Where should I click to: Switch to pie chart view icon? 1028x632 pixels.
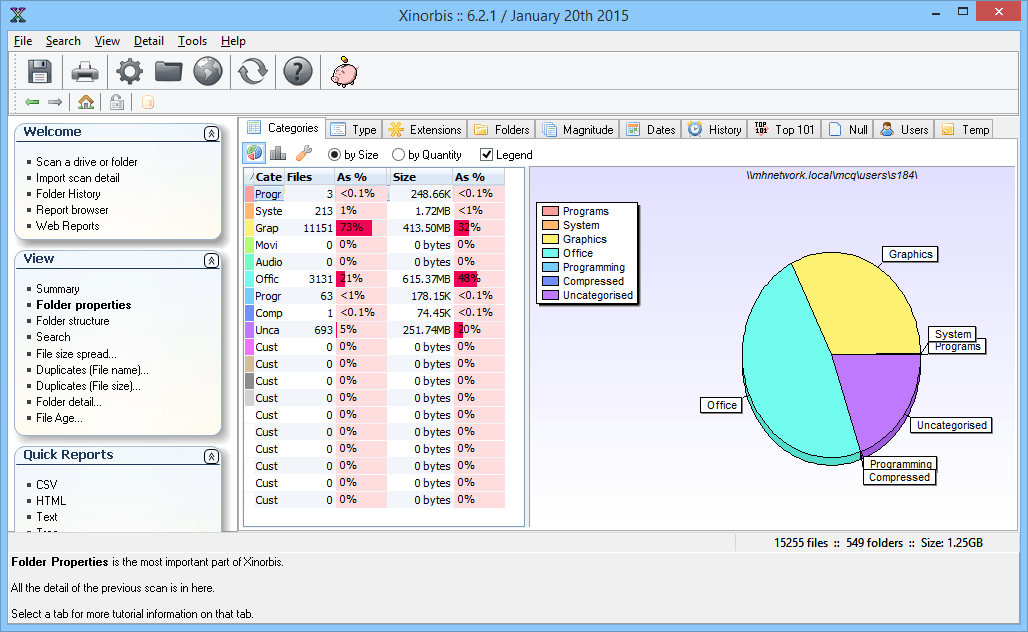(254, 153)
